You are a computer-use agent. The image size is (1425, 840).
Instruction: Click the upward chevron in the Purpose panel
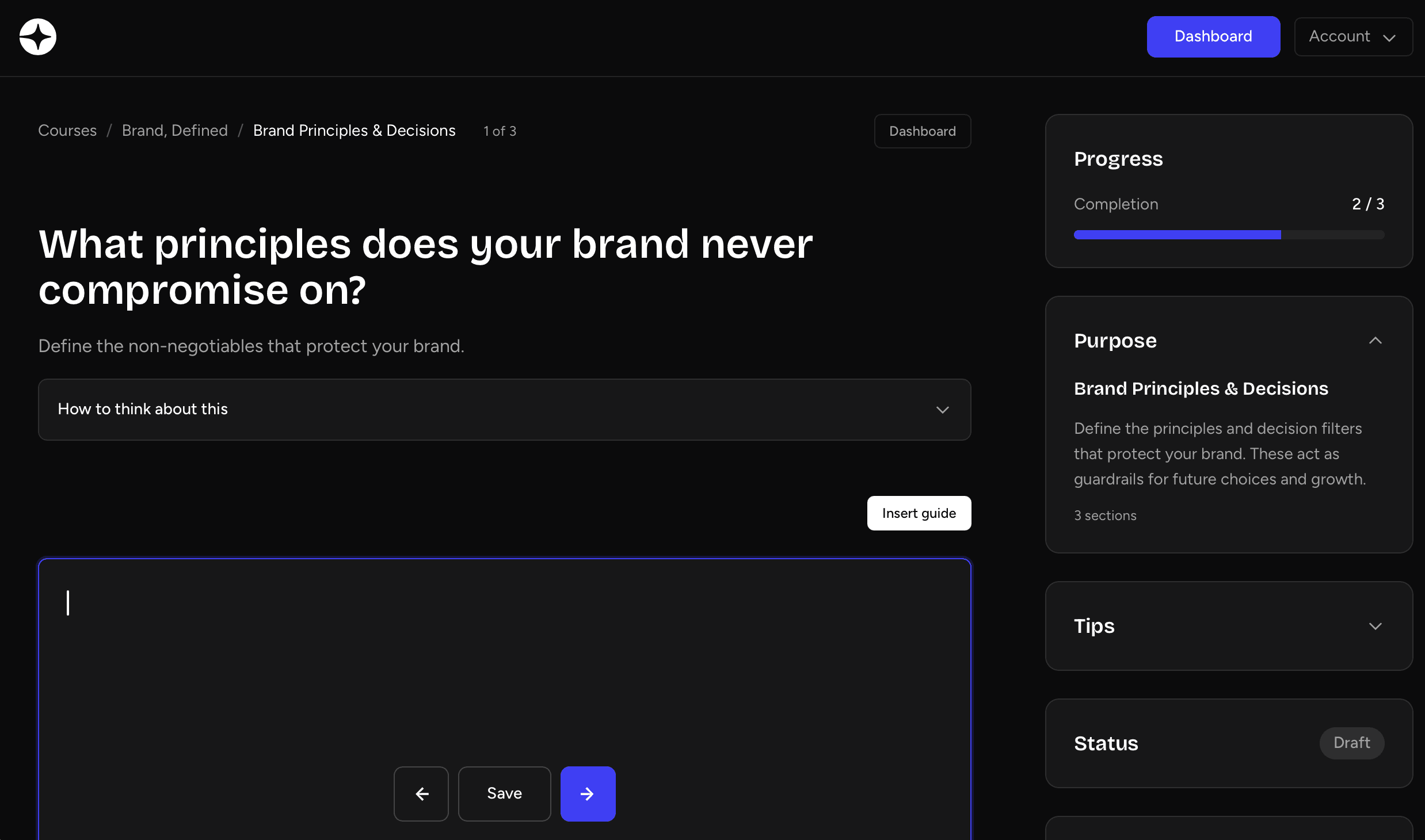(x=1376, y=341)
